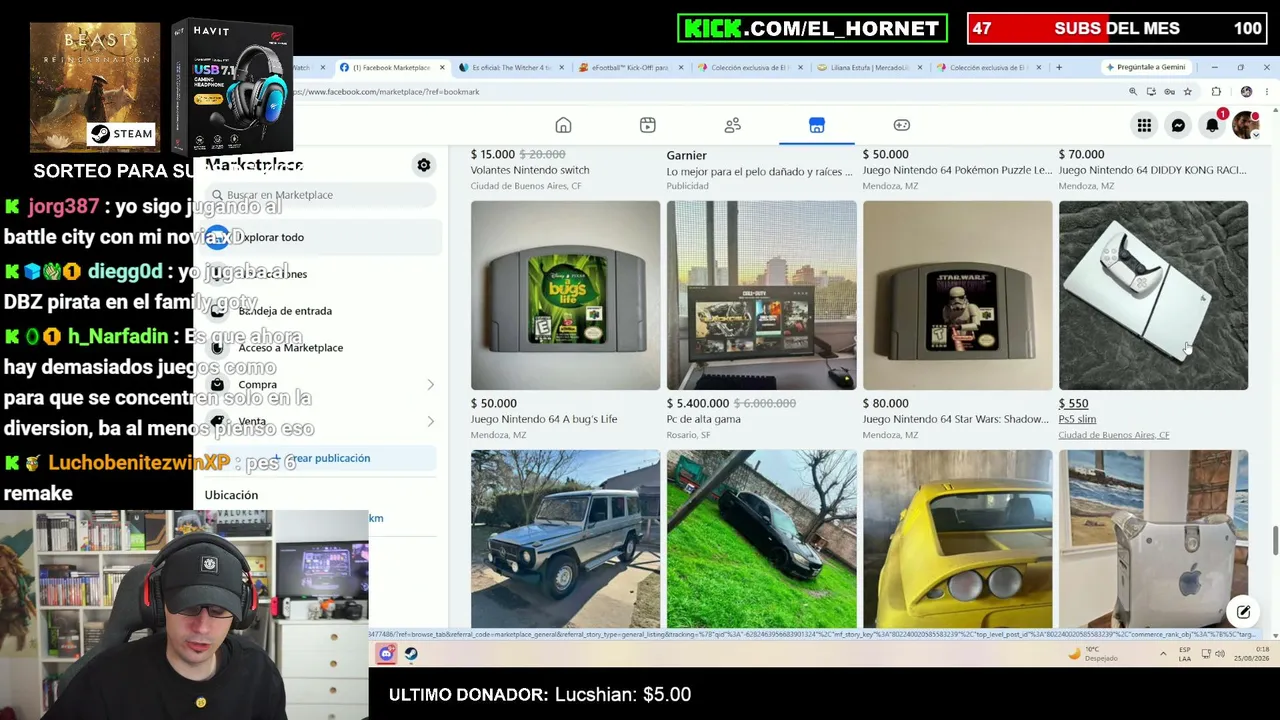Open the Chrome three-dot menu
This screenshot has width=1280, height=720.
point(1266,92)
